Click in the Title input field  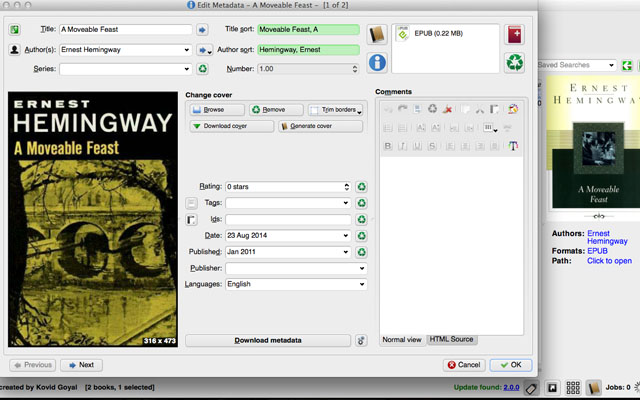(126, 29)
